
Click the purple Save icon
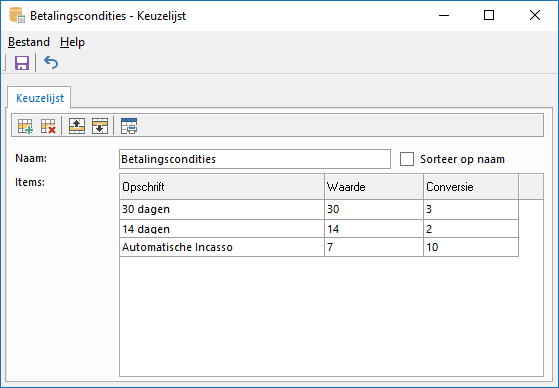(22, 63)
